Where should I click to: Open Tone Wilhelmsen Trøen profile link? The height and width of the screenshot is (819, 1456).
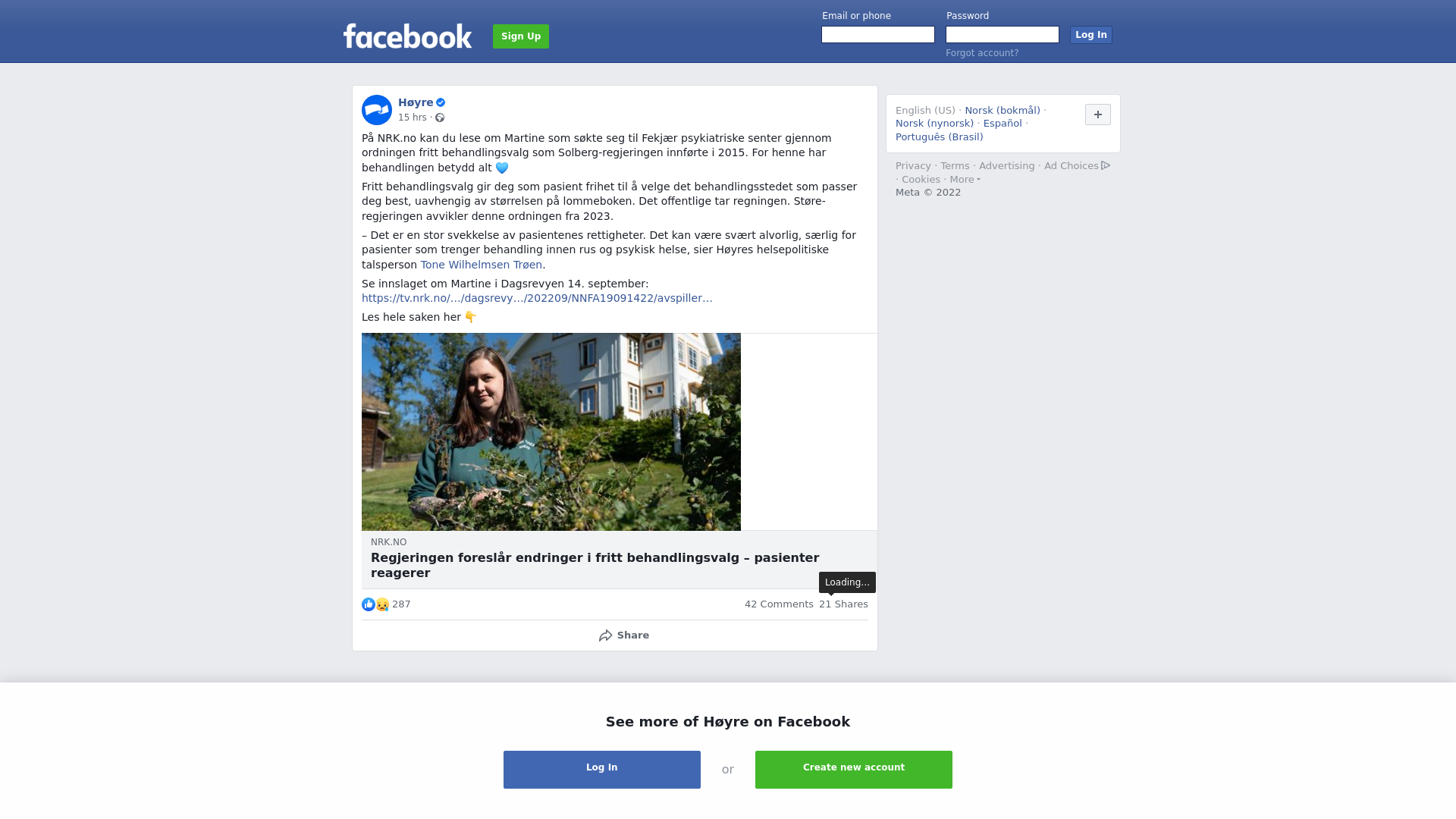point(482,265)
